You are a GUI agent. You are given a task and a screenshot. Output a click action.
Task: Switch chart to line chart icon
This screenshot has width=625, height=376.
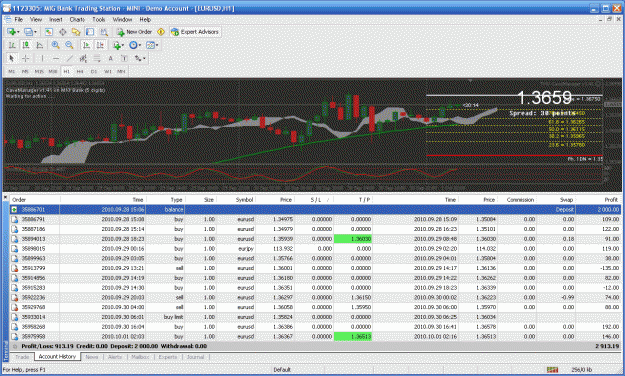point(39,45)
